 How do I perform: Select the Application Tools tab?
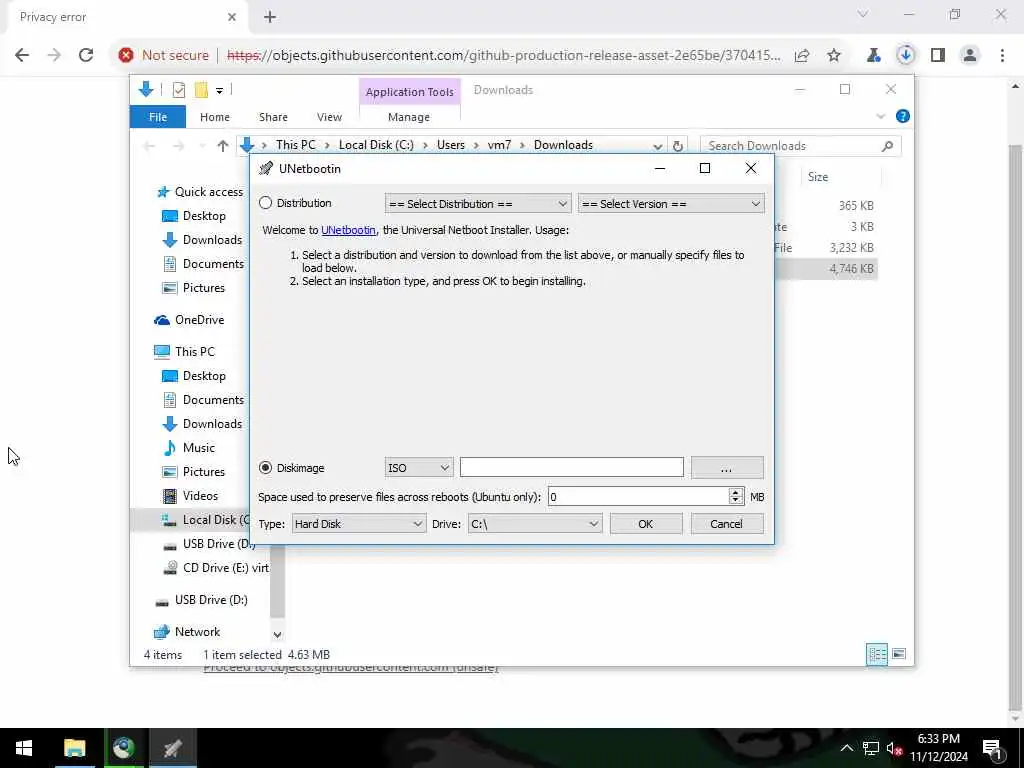[x=409, y=92]
